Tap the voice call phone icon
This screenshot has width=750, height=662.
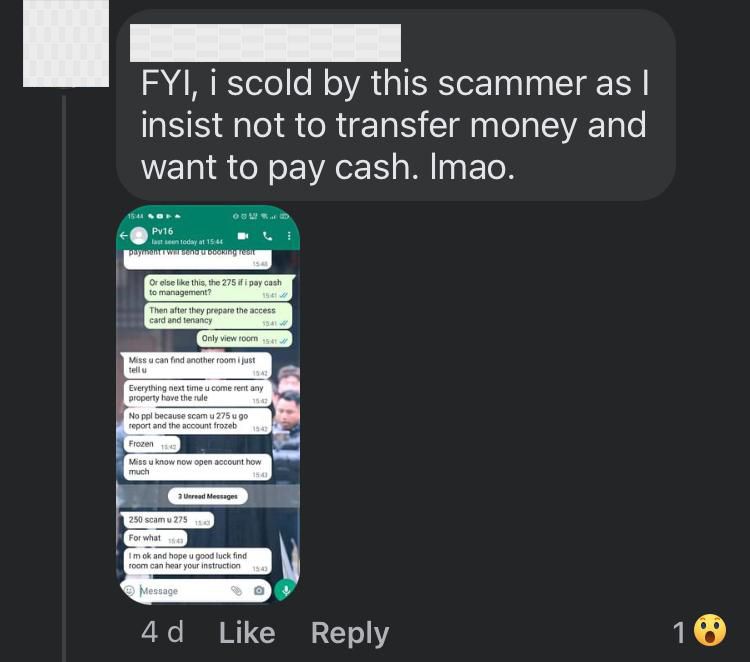268,236
